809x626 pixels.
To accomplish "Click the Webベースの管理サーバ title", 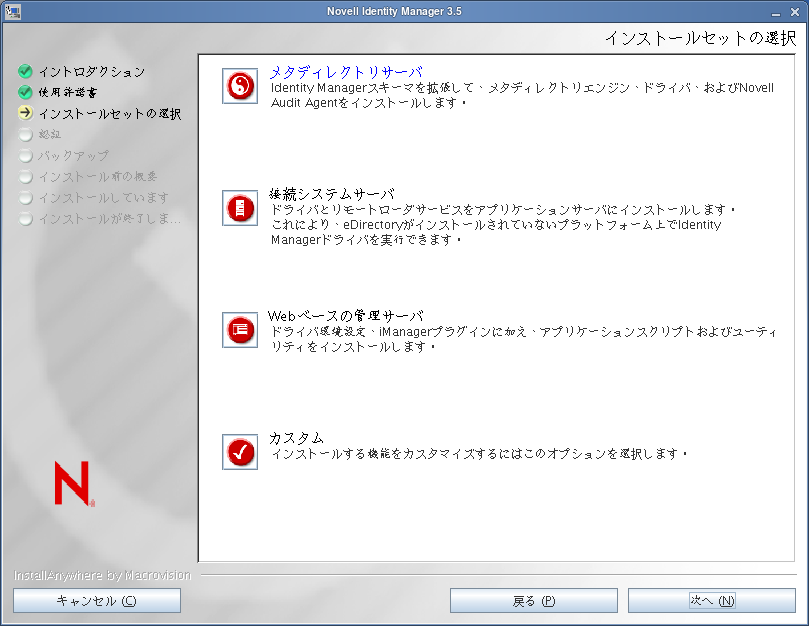I will click(346, 316).
